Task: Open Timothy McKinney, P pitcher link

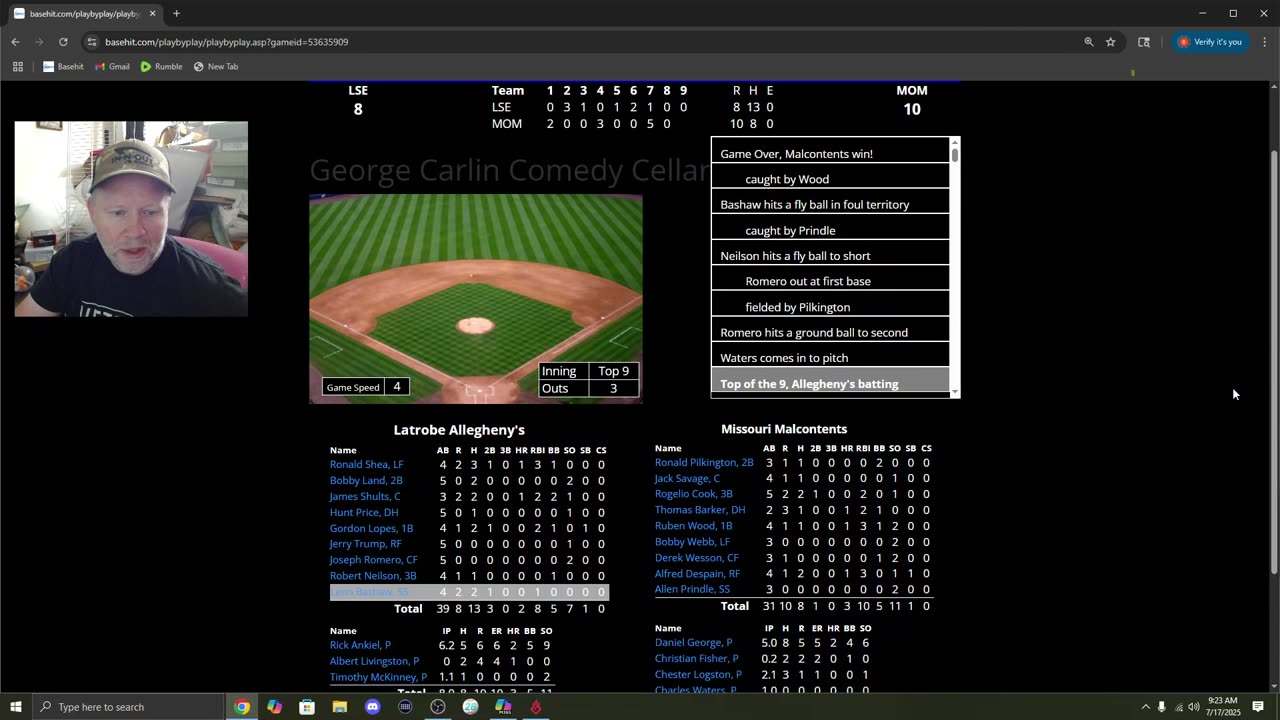Action: click(378, 678)
